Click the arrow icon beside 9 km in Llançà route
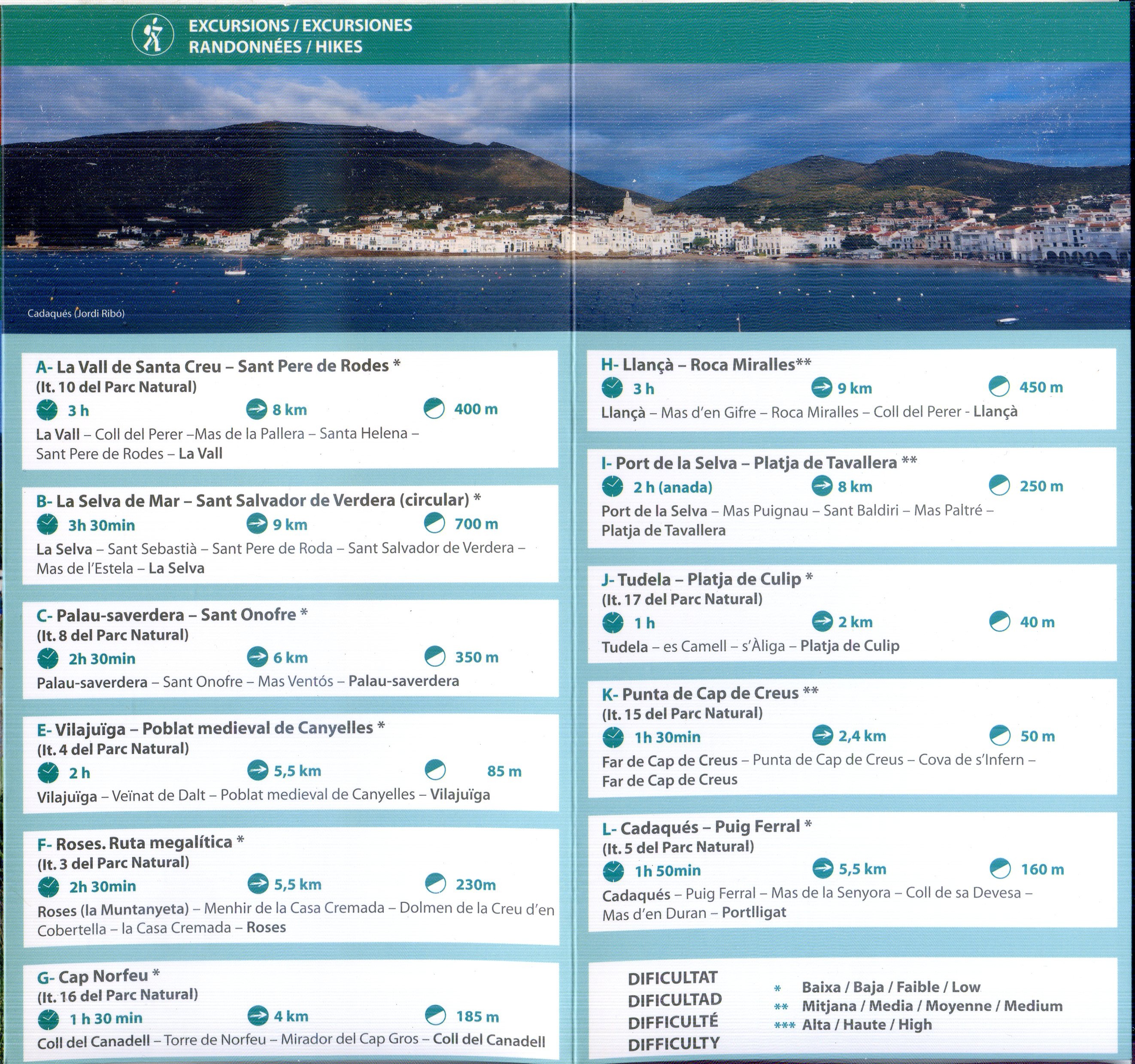This screenshot has width=1135, height=1064. 822,388
